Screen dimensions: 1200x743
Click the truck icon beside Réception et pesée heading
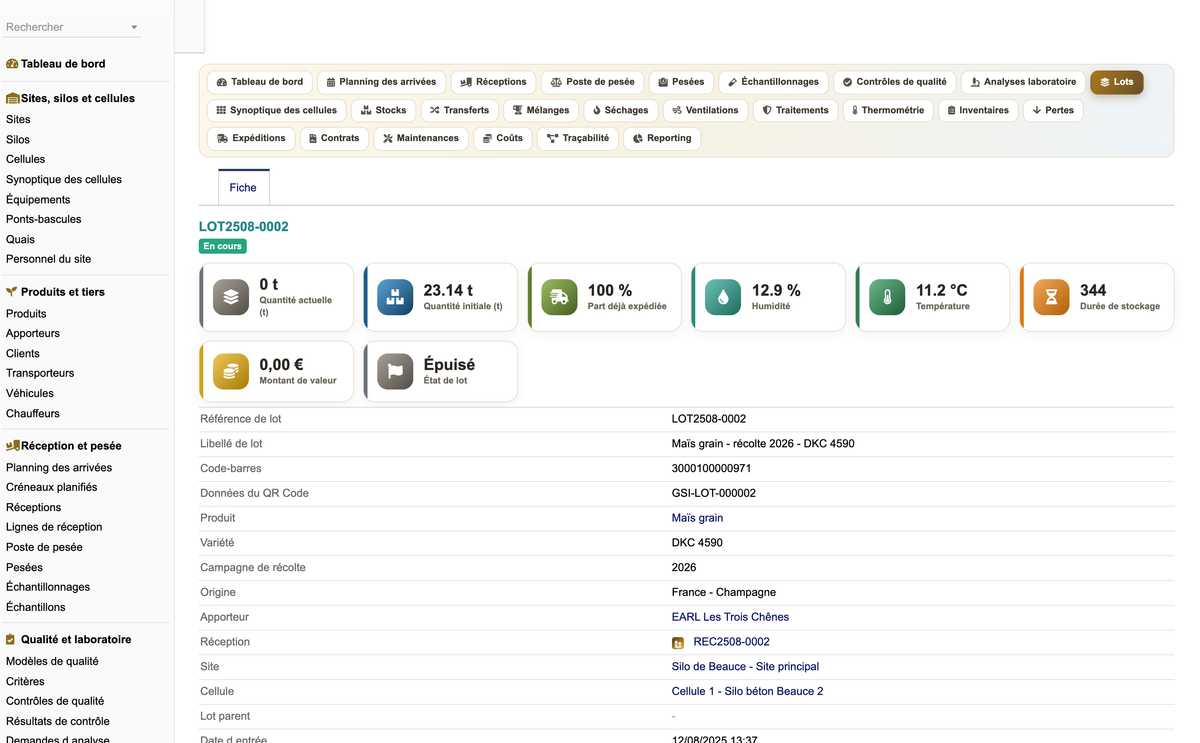tap(13, 446)
